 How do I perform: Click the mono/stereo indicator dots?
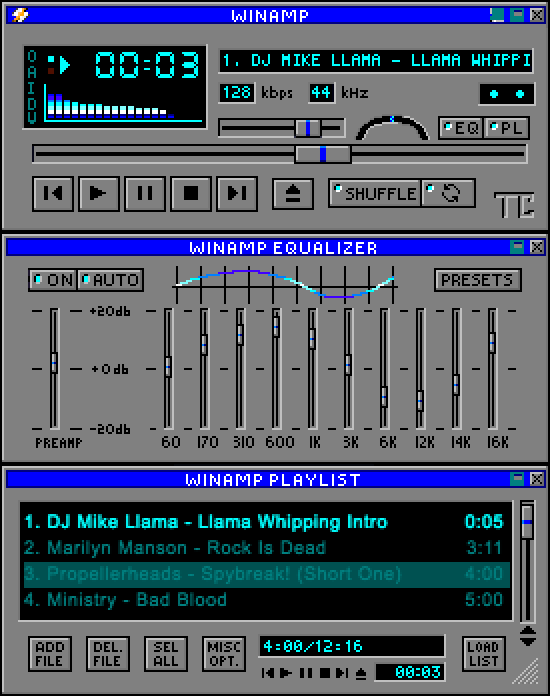point(506,94)
